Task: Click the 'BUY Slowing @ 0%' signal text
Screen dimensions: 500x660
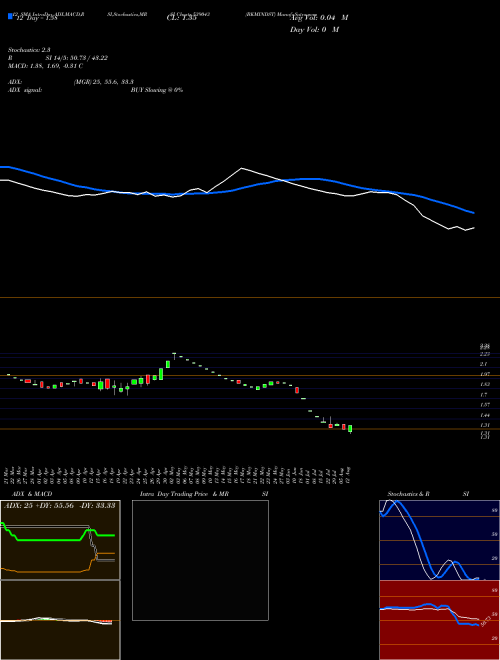Action: pos(157,90)
